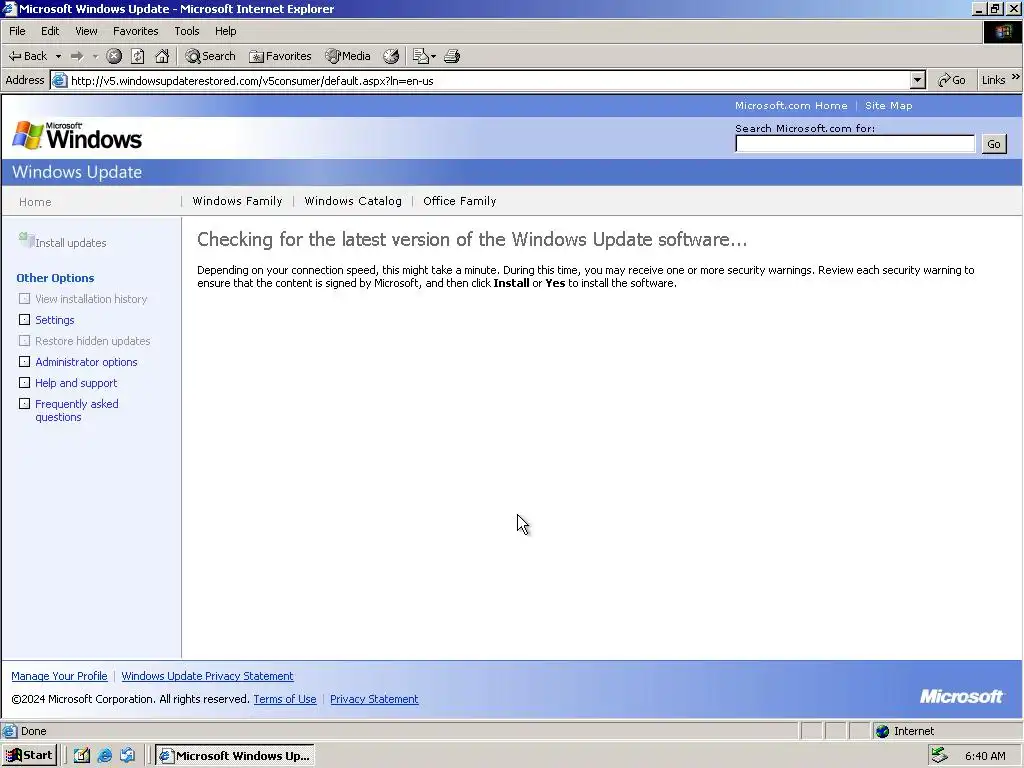Click the Go button beside the address bar
Viewport: 1024px width, 768px height.
(x=952, y=80)
